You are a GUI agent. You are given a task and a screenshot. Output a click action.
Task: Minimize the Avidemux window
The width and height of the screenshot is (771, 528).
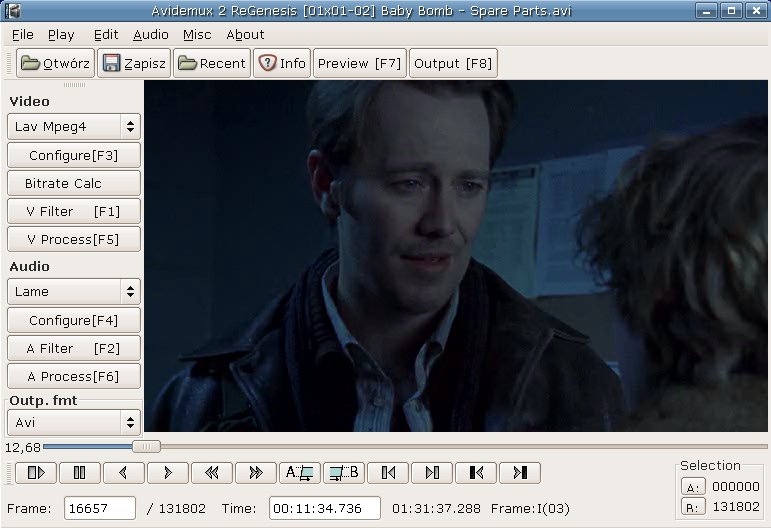click(x=707, y=11)
